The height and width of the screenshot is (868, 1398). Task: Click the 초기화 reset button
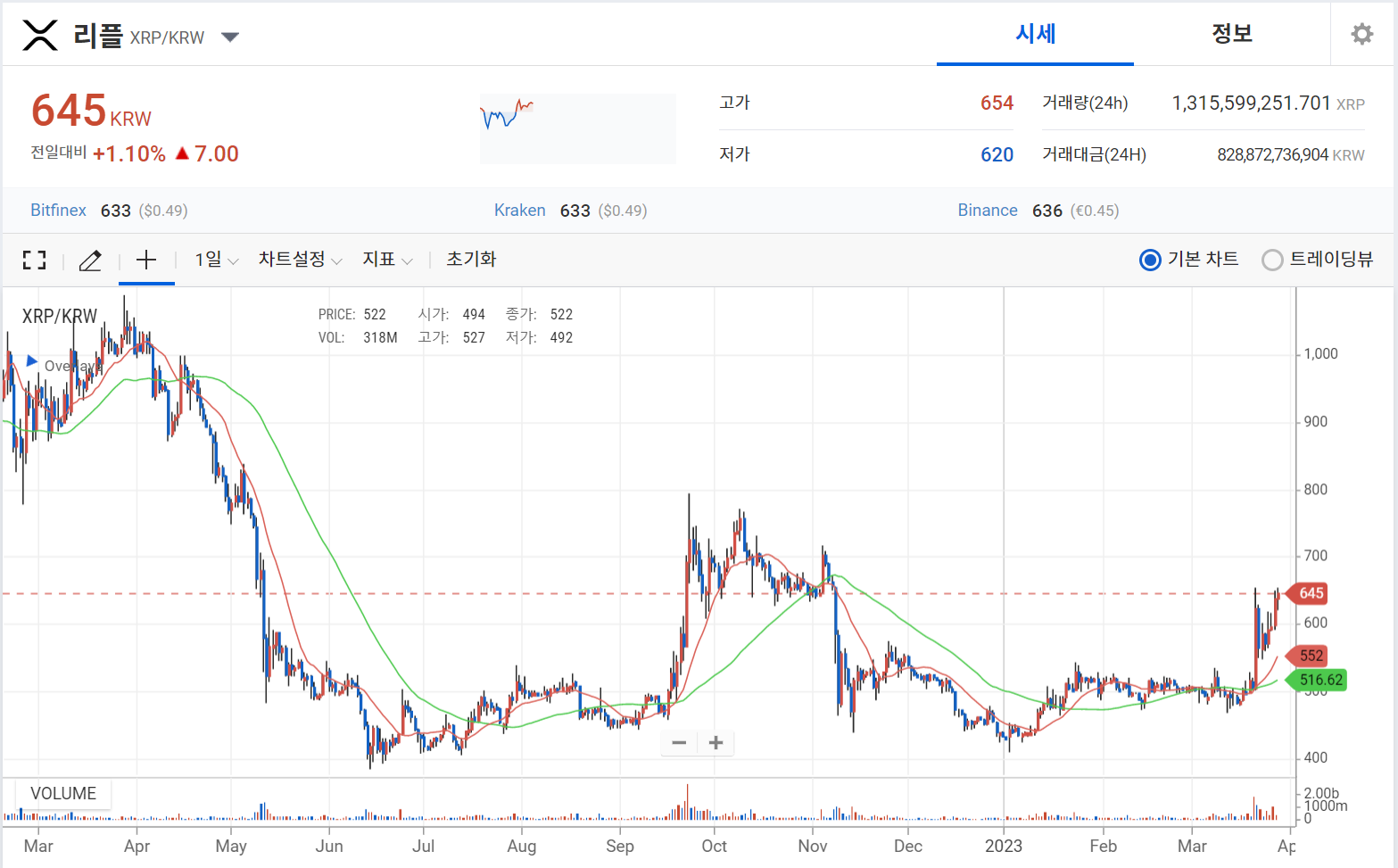(471, 260)
